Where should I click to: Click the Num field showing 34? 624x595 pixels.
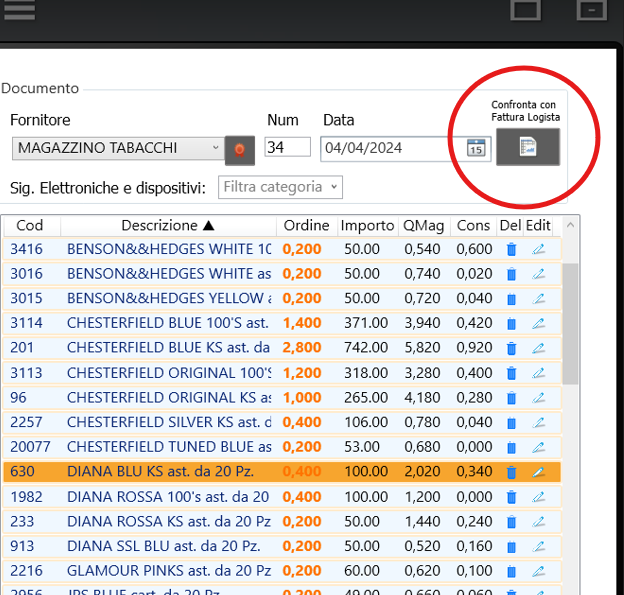(287, 147)
